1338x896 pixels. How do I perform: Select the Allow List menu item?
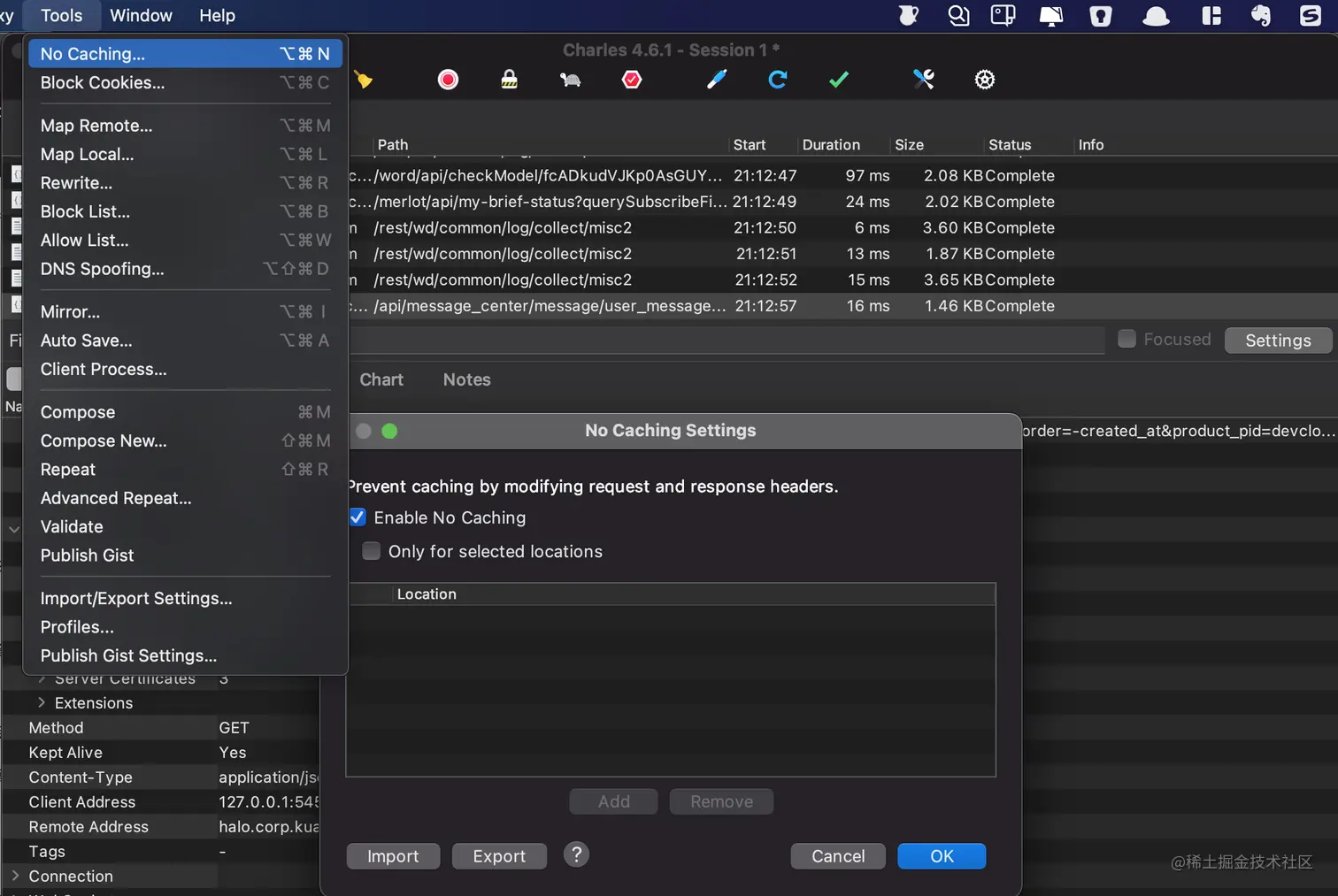click(185, 241)
